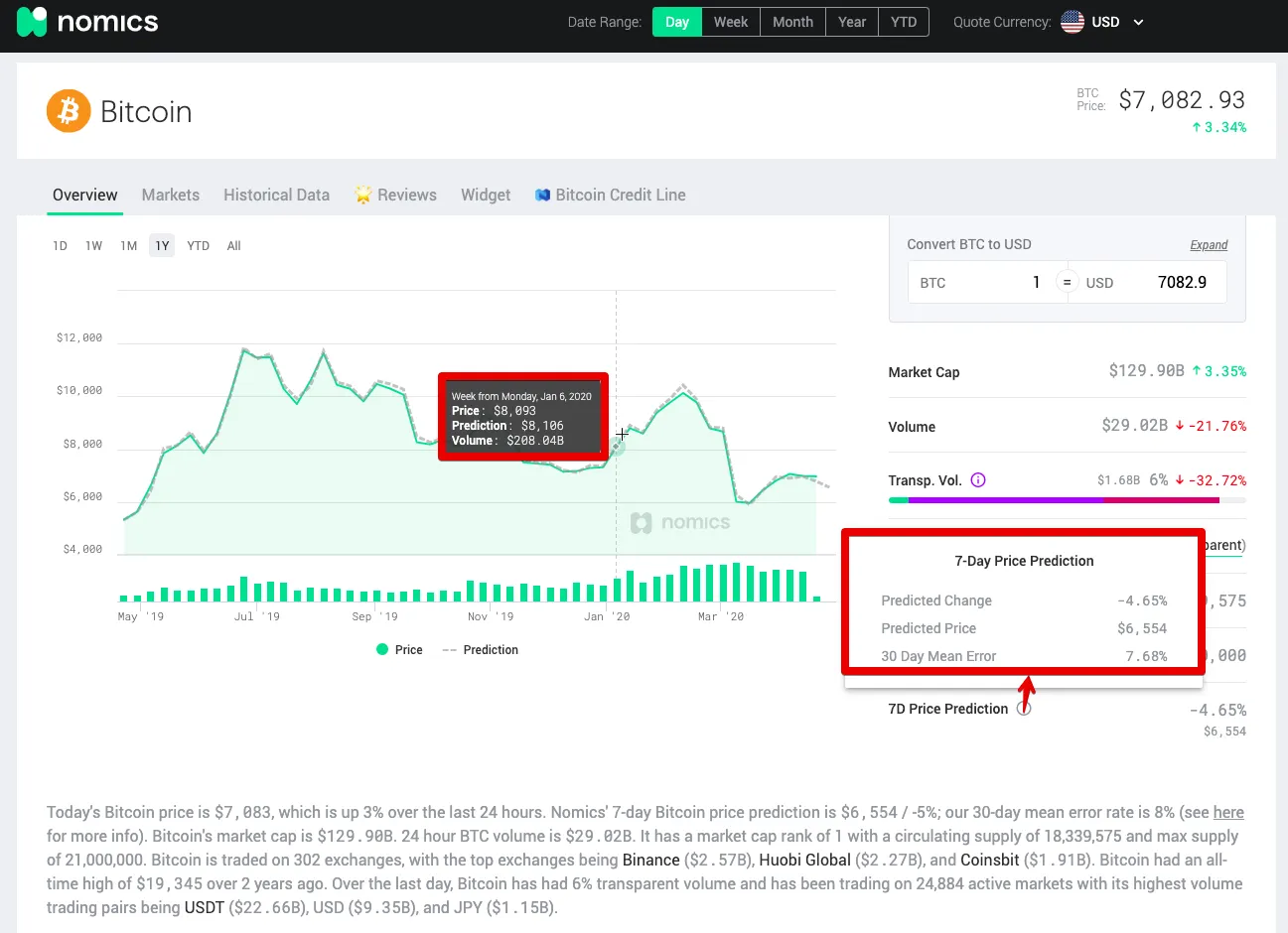Switch to the Markets tab
The height and width of the screenshot is (933, 1288).
[x=171, y=195]
